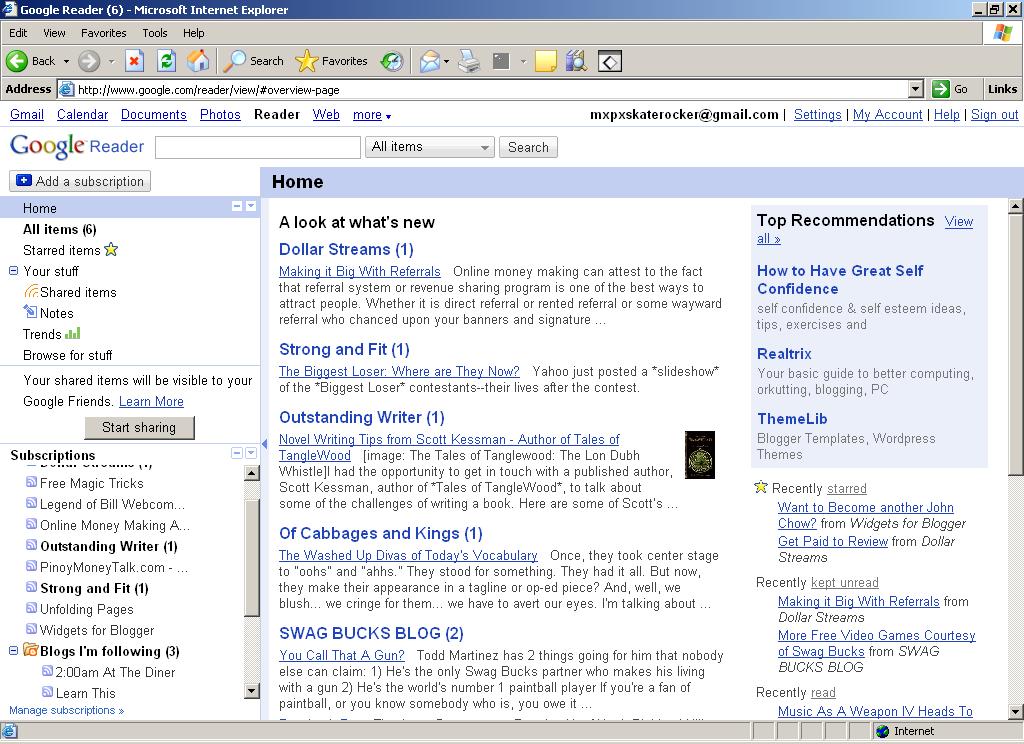Click the Windows flag logo
The height and width of the screenshot is (744, 1024).
(1002, 32)
